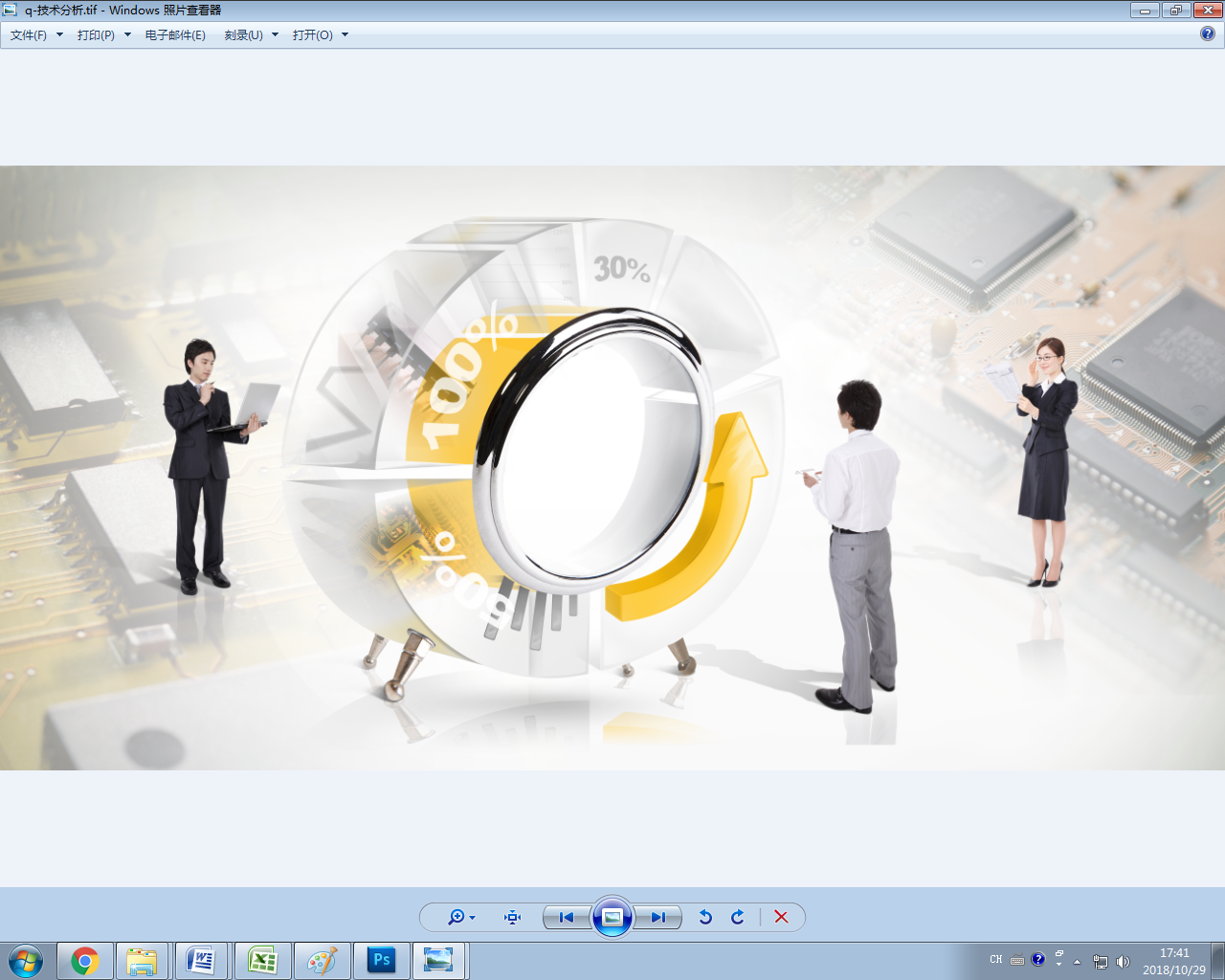This screenshot has height=980, width=1225.
Task: Rotate the image clockwise
Action: pos(738,917)
